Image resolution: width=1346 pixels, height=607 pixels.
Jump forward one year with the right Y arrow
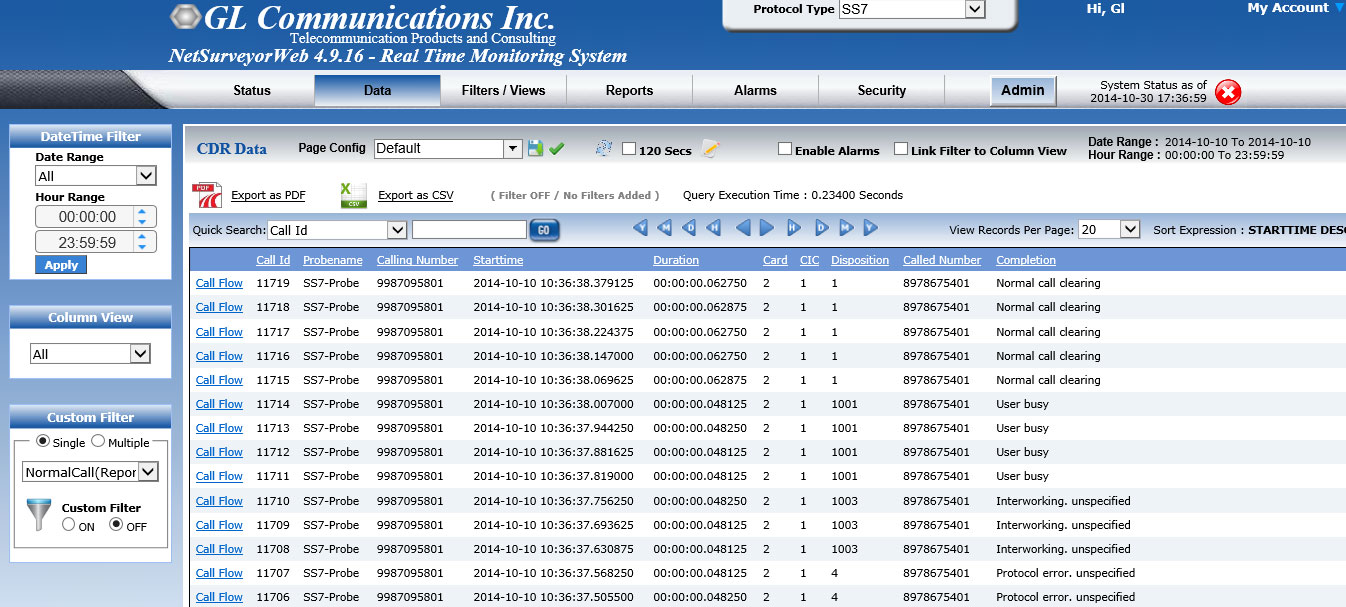coord(870,229)
